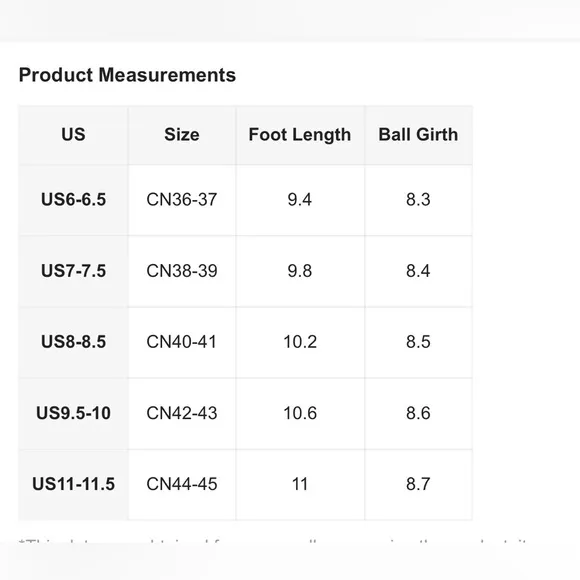
Task: Select the Size column header
Action: point(182,135)
